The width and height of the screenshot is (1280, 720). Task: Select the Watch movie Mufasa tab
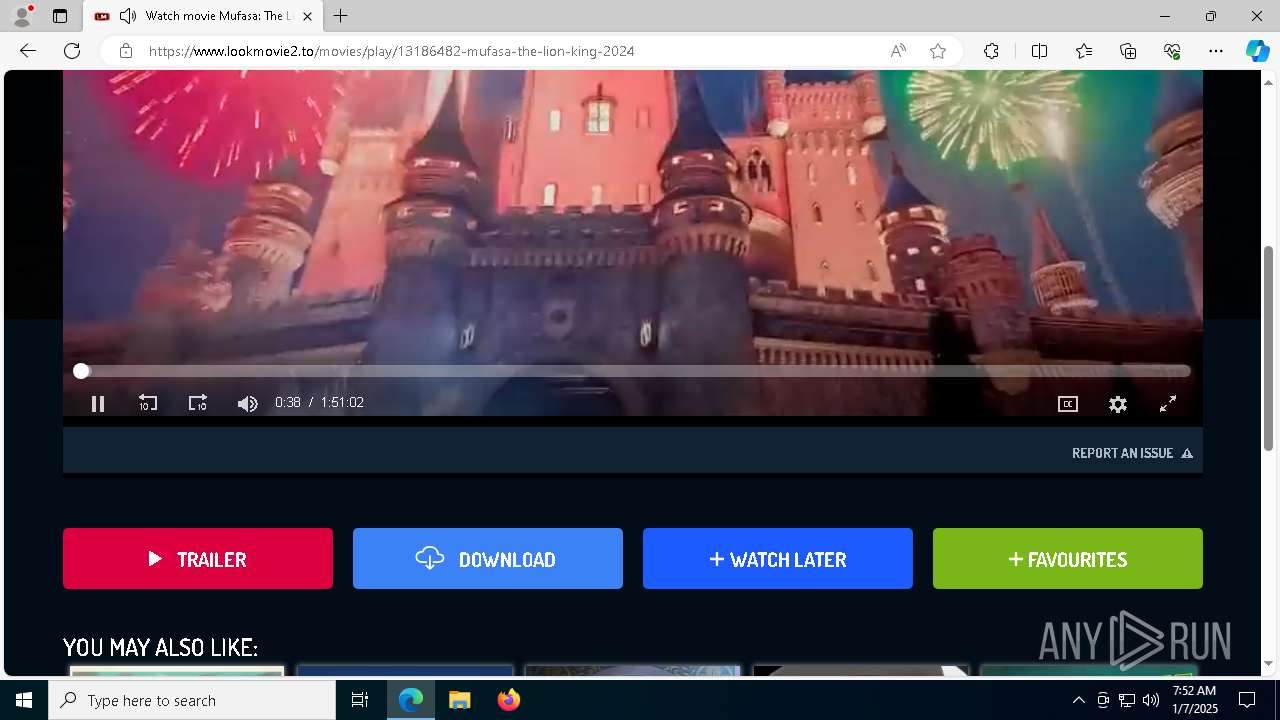202,16
